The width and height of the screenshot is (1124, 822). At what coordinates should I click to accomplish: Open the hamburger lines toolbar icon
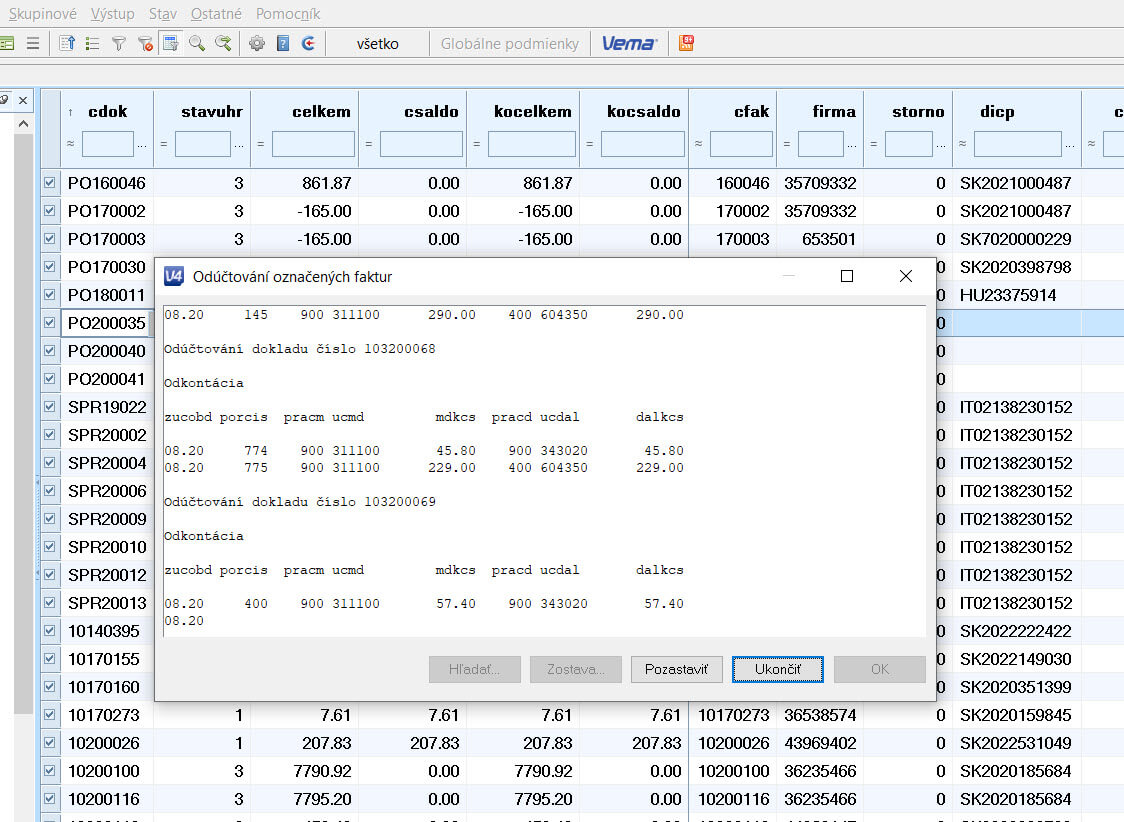(x=33, y=44)
